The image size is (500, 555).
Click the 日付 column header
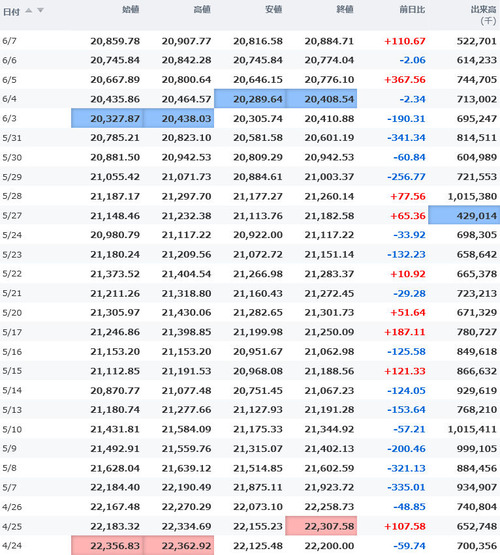point(11,12)
